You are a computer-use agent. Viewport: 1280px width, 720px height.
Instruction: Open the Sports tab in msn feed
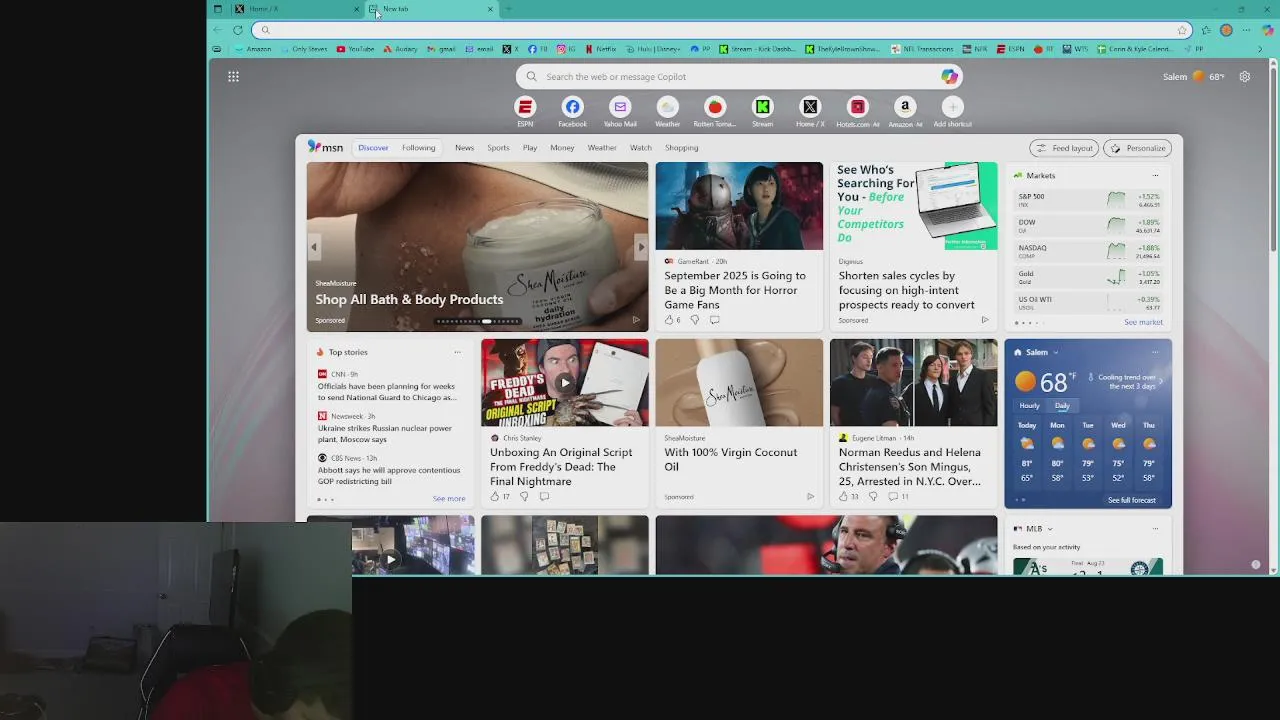(x=498, y=148)
